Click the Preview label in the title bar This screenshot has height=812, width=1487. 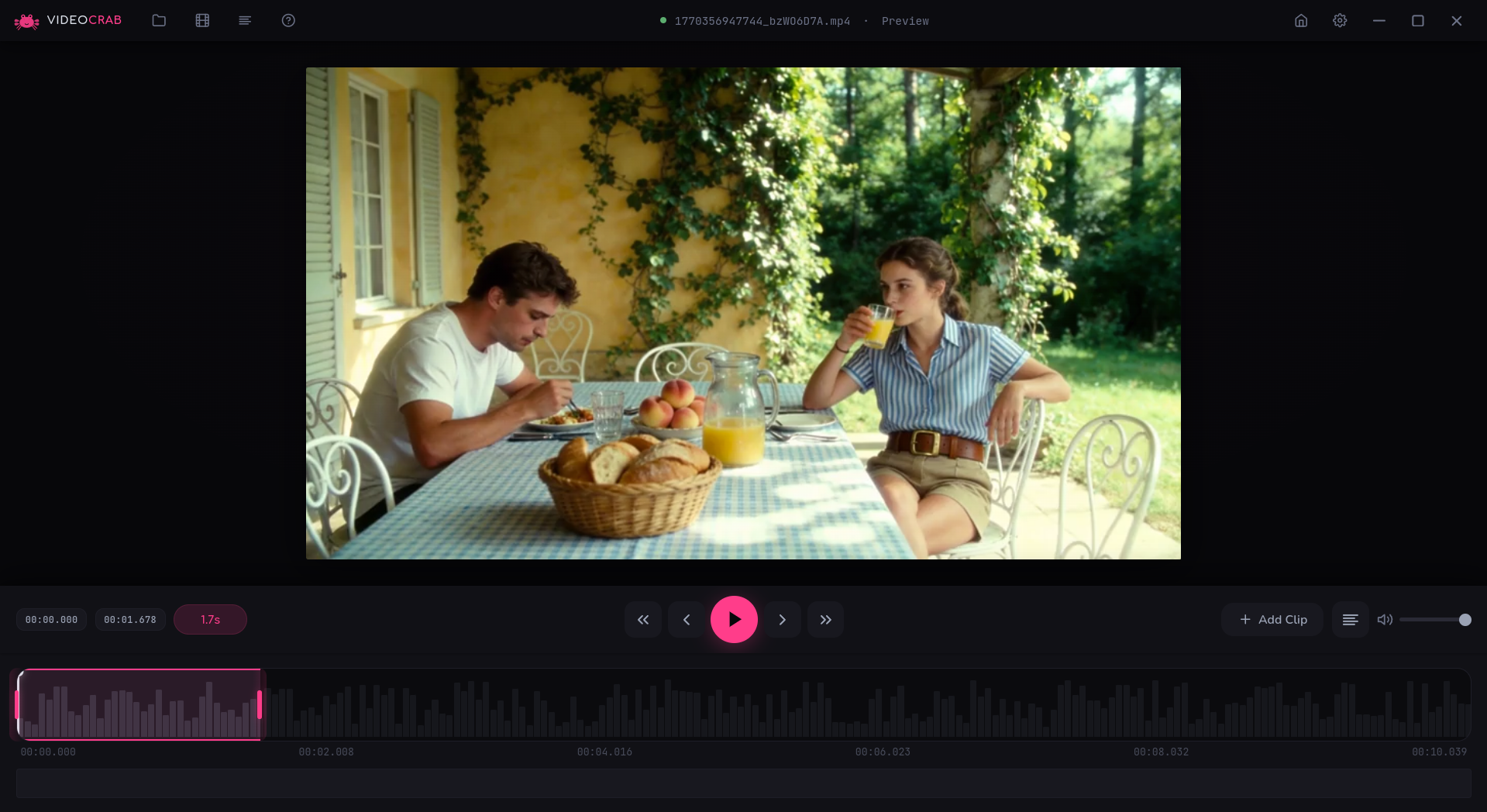tap(904, 21)
